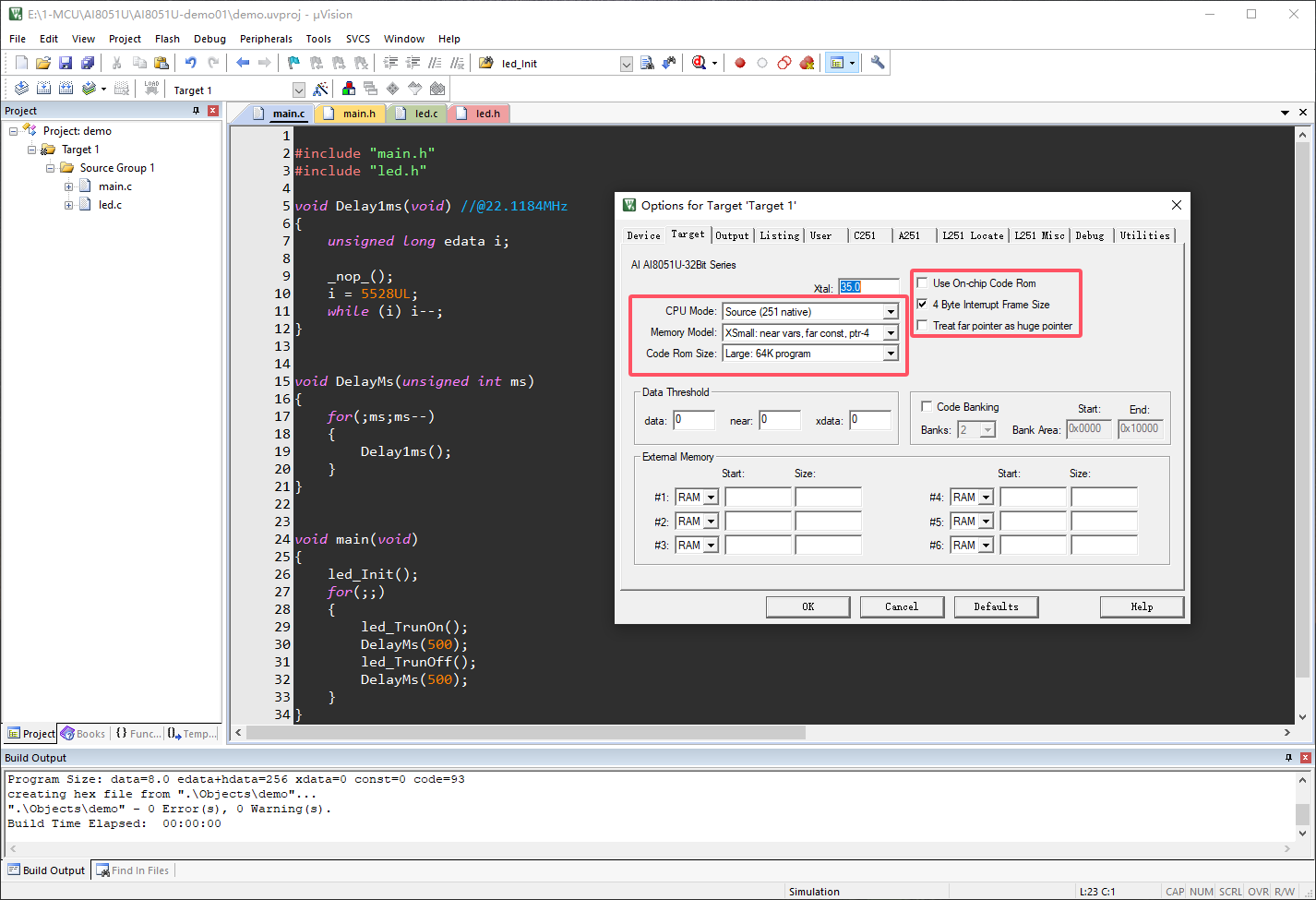Click the Find in Files binoculars icon
Viewport: 1316px width, 900px height.
pos(647,63)
